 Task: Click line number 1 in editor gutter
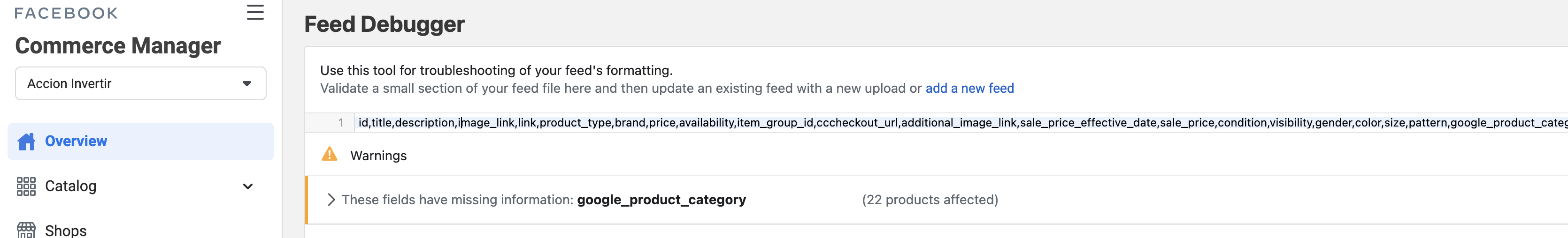point(341,123)
